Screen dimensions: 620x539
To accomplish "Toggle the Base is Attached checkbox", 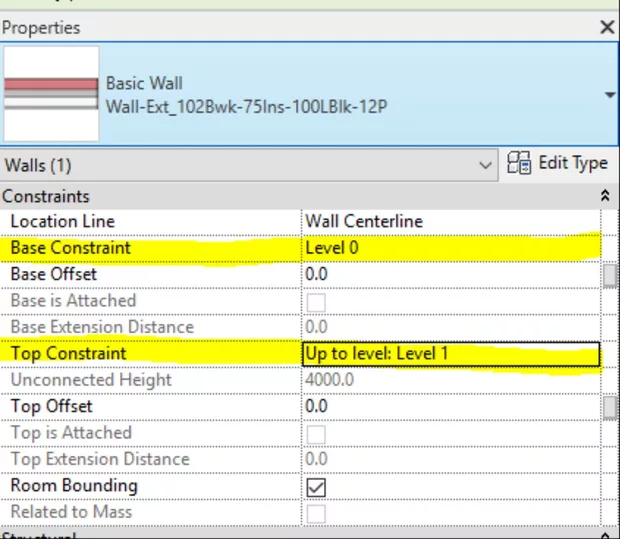I will 317,301.
